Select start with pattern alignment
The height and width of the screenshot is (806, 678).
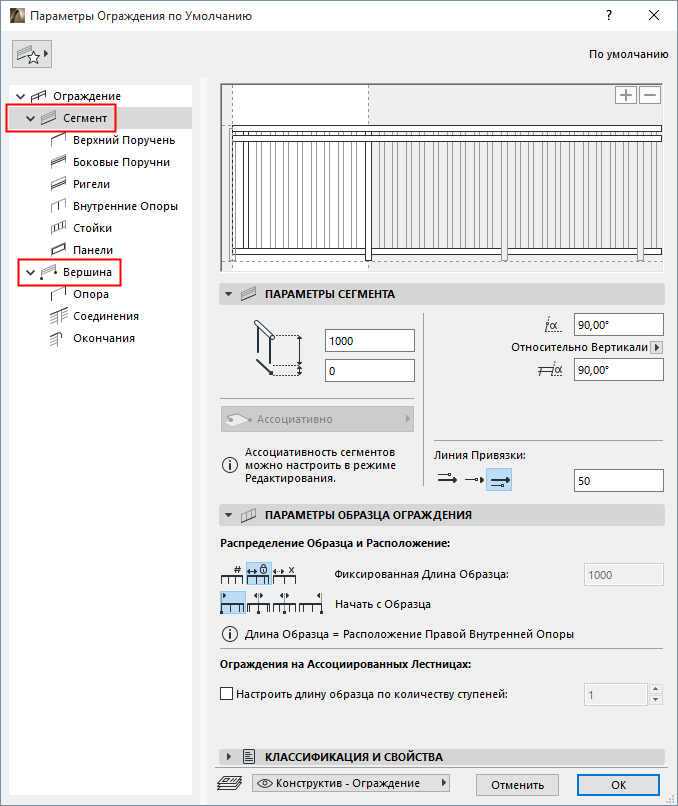233,602
